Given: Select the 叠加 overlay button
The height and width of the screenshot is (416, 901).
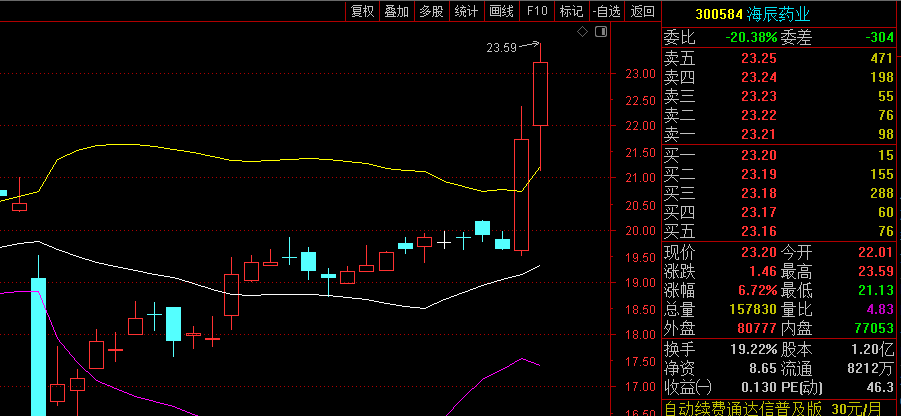Looking at the screenshot, I should point(396,11).
